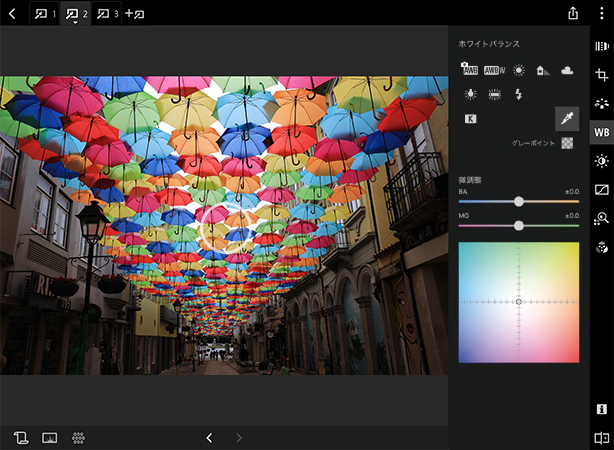The image size is (614, 450).
Task: Choose the Daylight white balance preset
Action: [519, 70]
